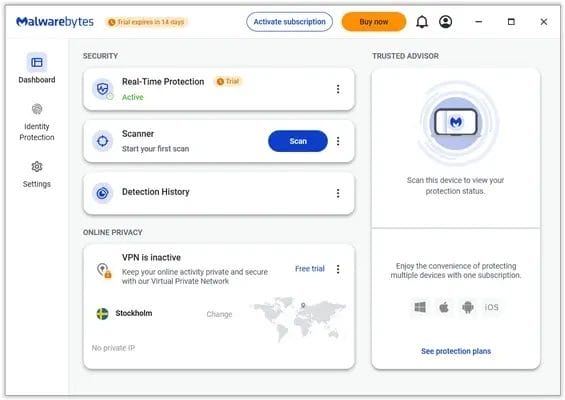Screen dimensions: 565x400
Task: Go to Identity Protection in sidebar
Action: tap(37, 123)
